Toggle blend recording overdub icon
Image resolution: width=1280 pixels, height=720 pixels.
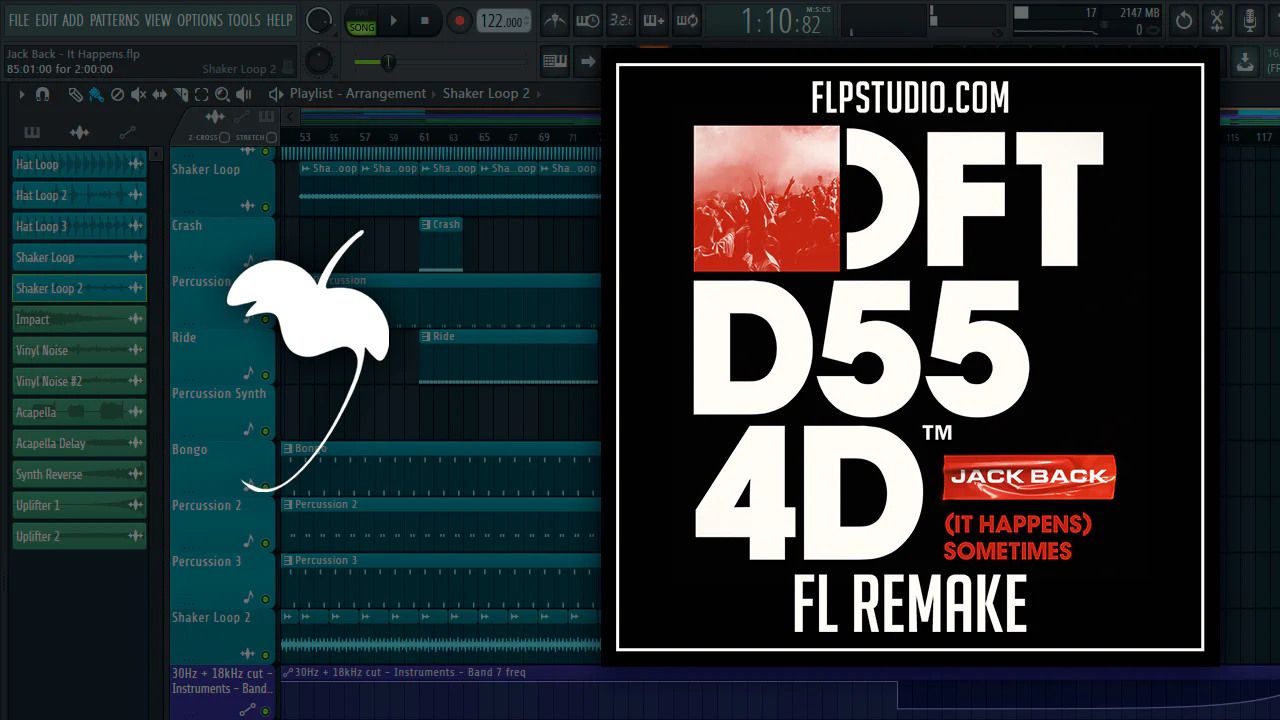pos(654,20)
